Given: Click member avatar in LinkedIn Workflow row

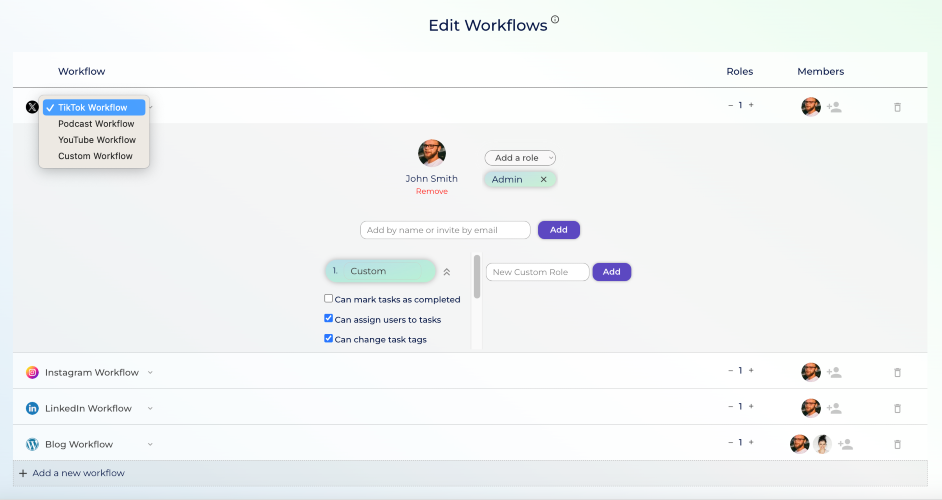Looking at the screenshot, I should point(811,409).
